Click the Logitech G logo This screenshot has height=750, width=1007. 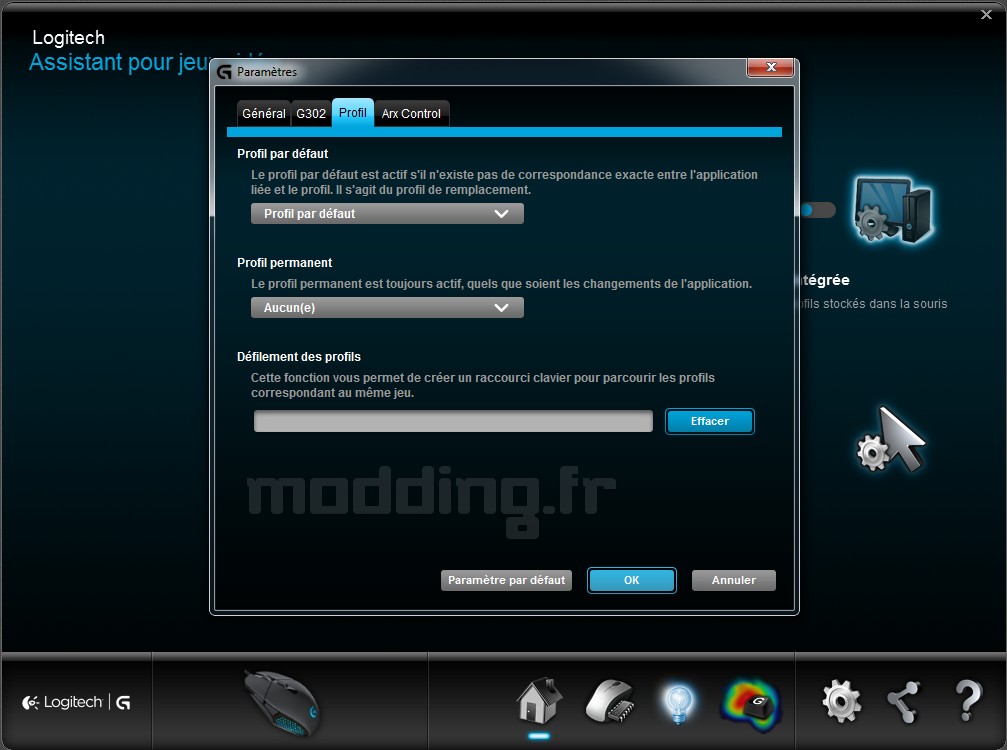[76, 702]
